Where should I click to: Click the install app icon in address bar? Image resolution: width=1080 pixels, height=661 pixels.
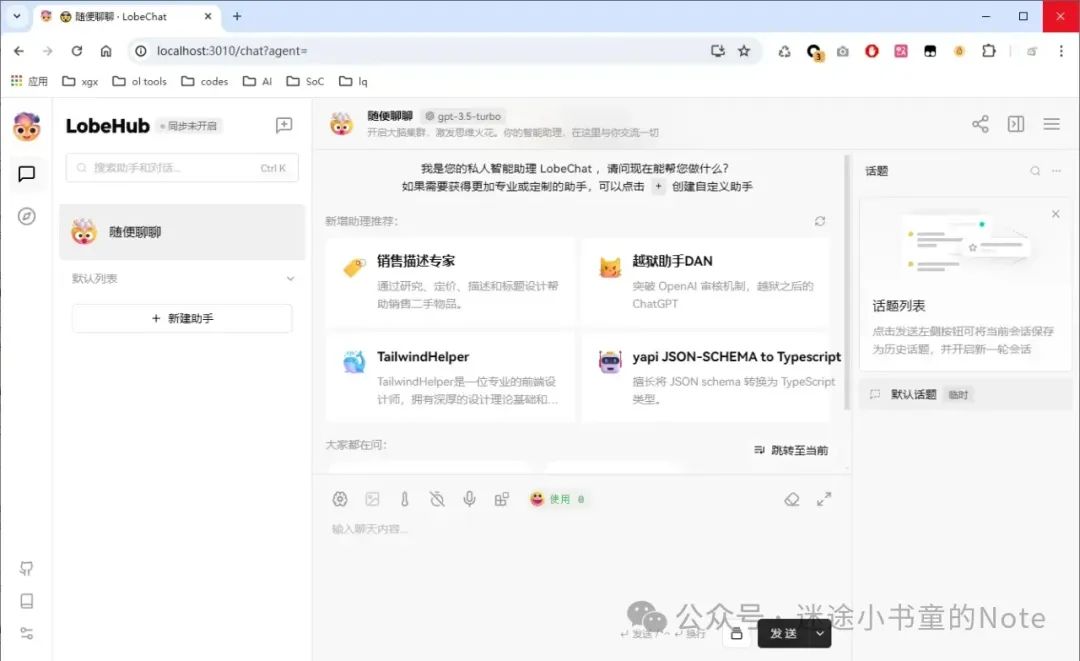(x=718, y=51)
